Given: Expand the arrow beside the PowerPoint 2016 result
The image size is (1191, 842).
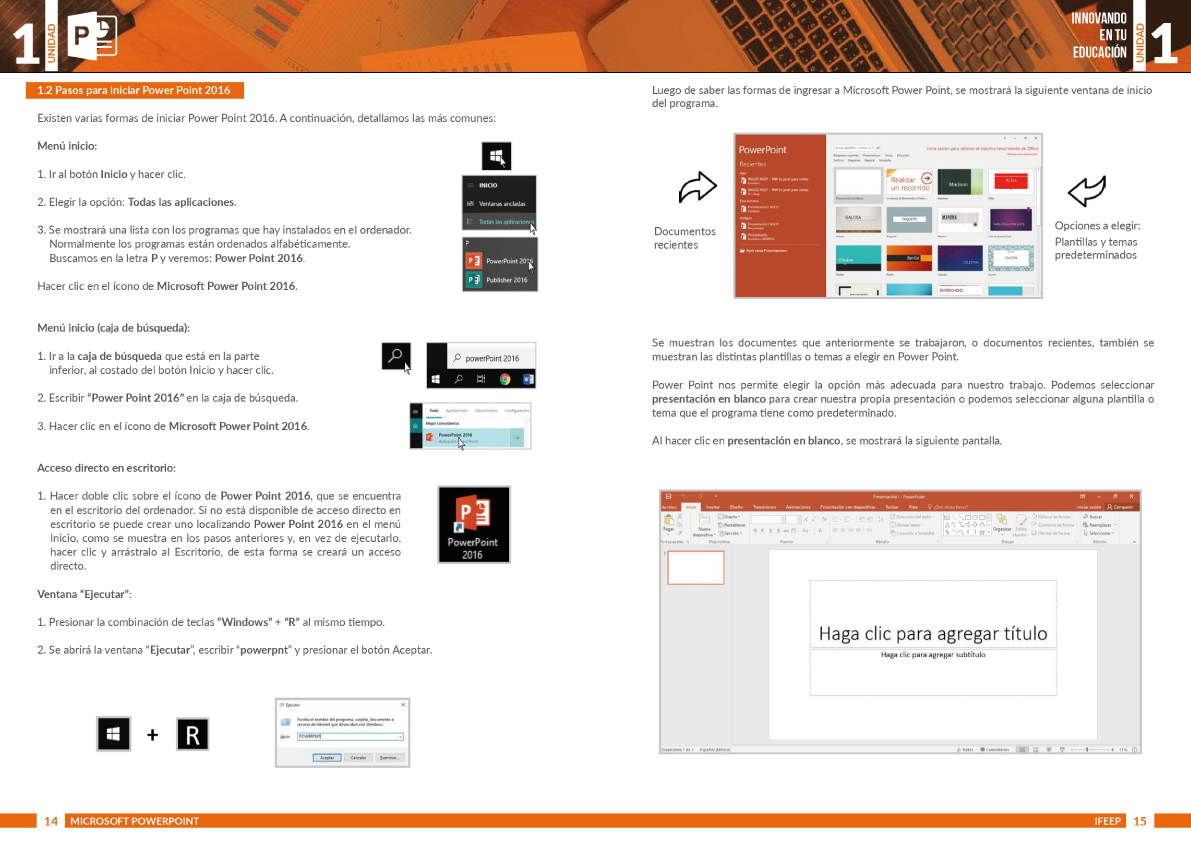Looking at the screenshot, I should pyautogui.click(x=517, y=437).
